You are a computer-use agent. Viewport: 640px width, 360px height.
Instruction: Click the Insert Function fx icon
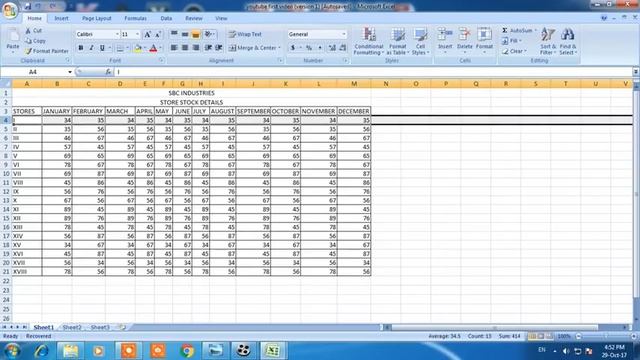pos(108,72)
